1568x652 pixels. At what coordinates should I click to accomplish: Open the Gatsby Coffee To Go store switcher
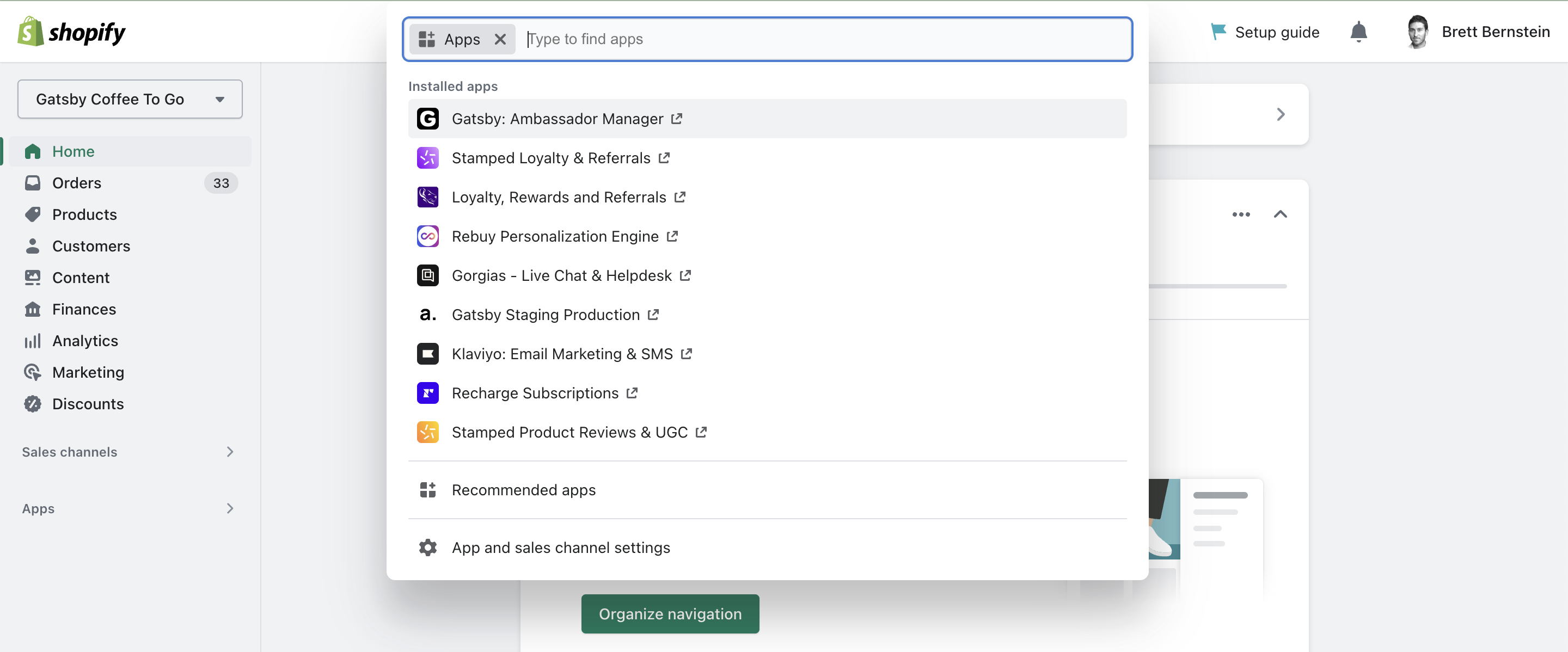[x=130, y=99]
